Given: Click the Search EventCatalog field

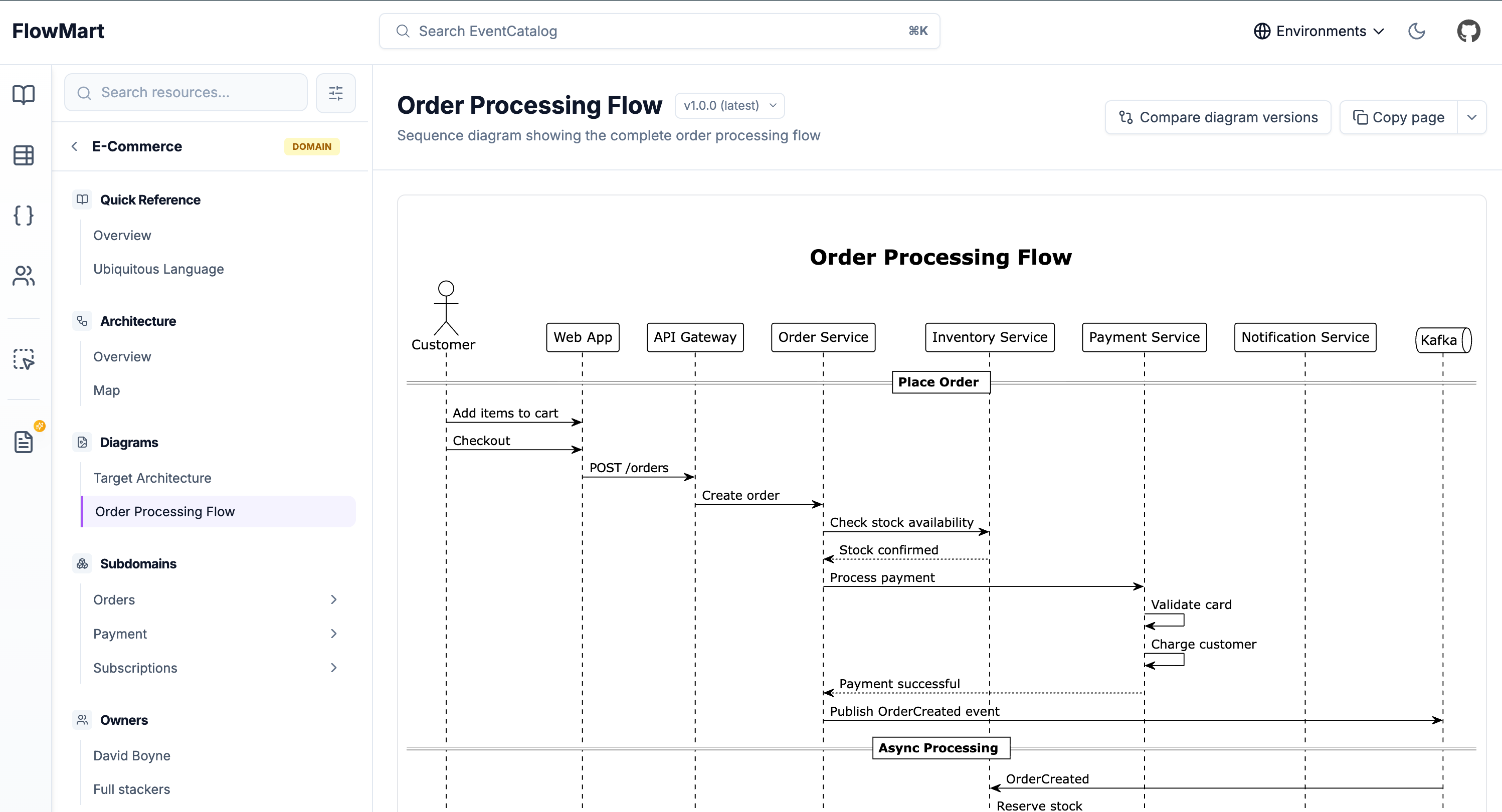Looking at the screenshot, I should tap(658, 31).
